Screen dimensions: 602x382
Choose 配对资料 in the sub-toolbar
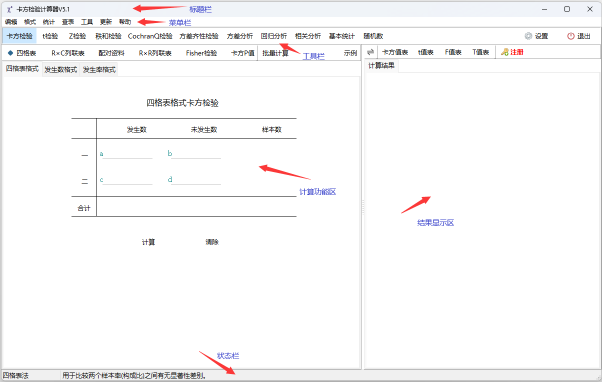[111, 53]
